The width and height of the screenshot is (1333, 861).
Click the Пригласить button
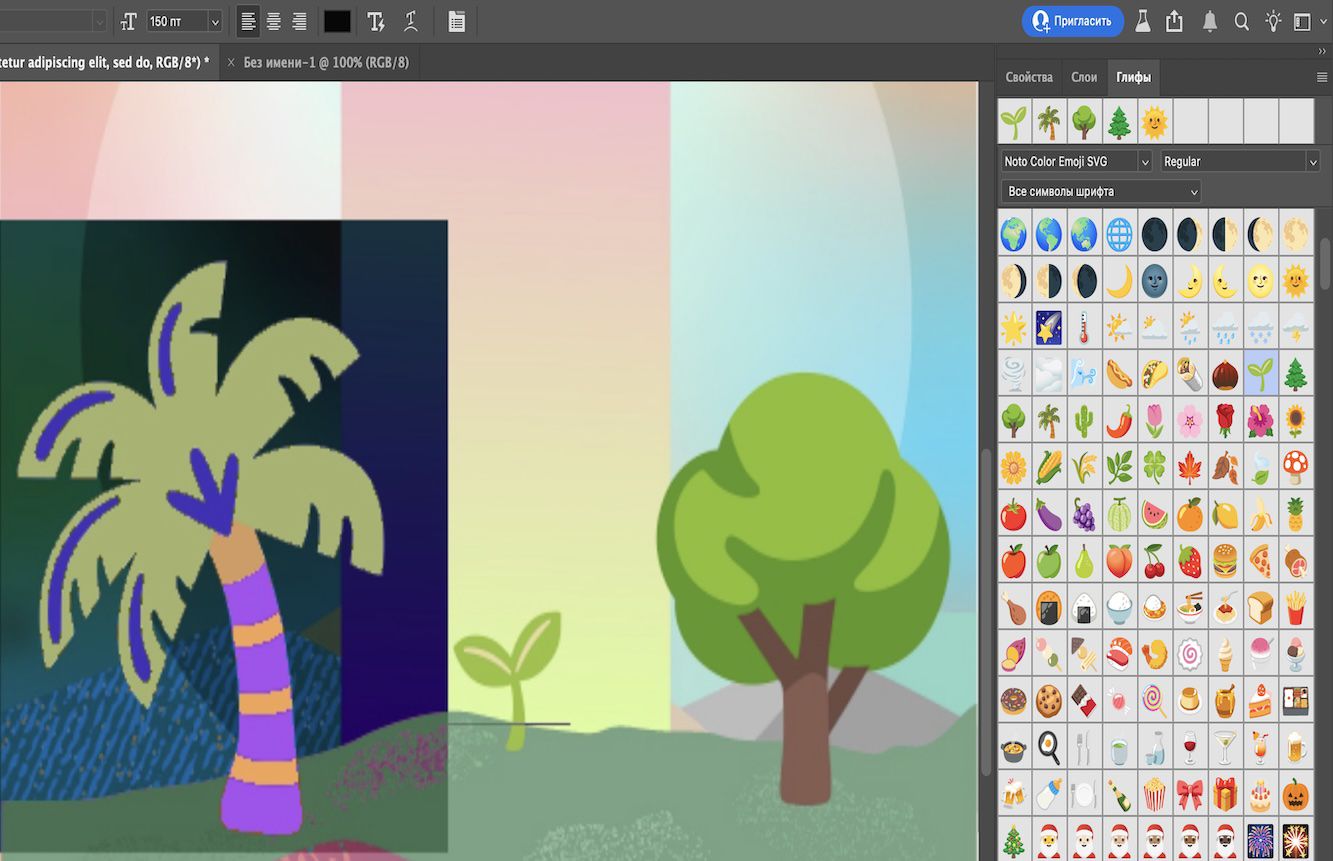pyautogui.click(x=1072, y=21)
